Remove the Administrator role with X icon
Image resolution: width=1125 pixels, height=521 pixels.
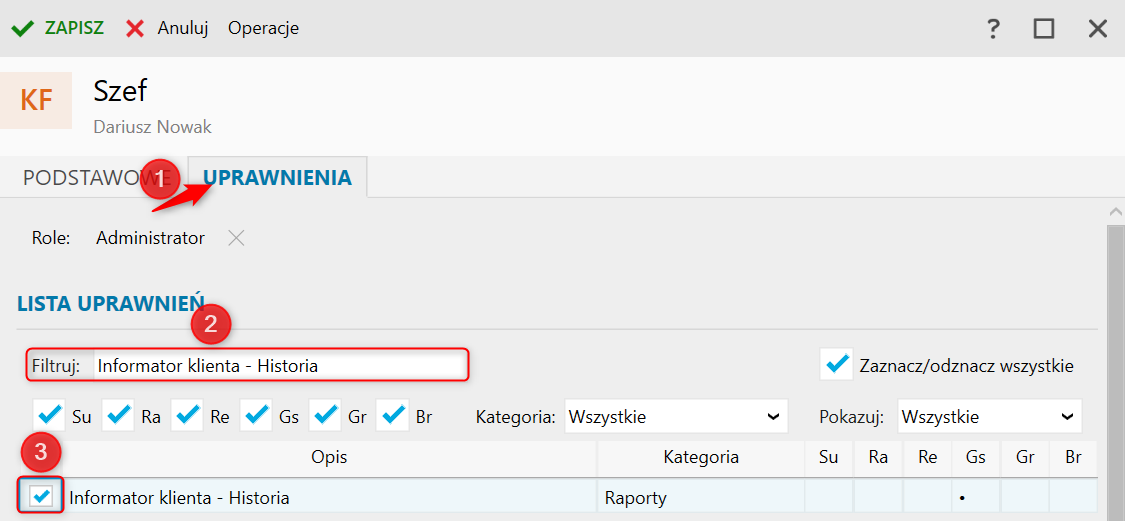235,238
